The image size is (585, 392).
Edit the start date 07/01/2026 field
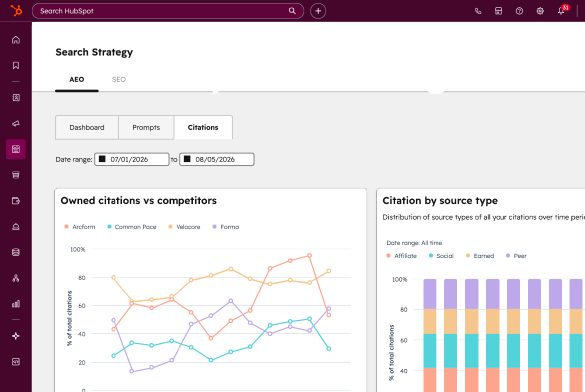132,159
